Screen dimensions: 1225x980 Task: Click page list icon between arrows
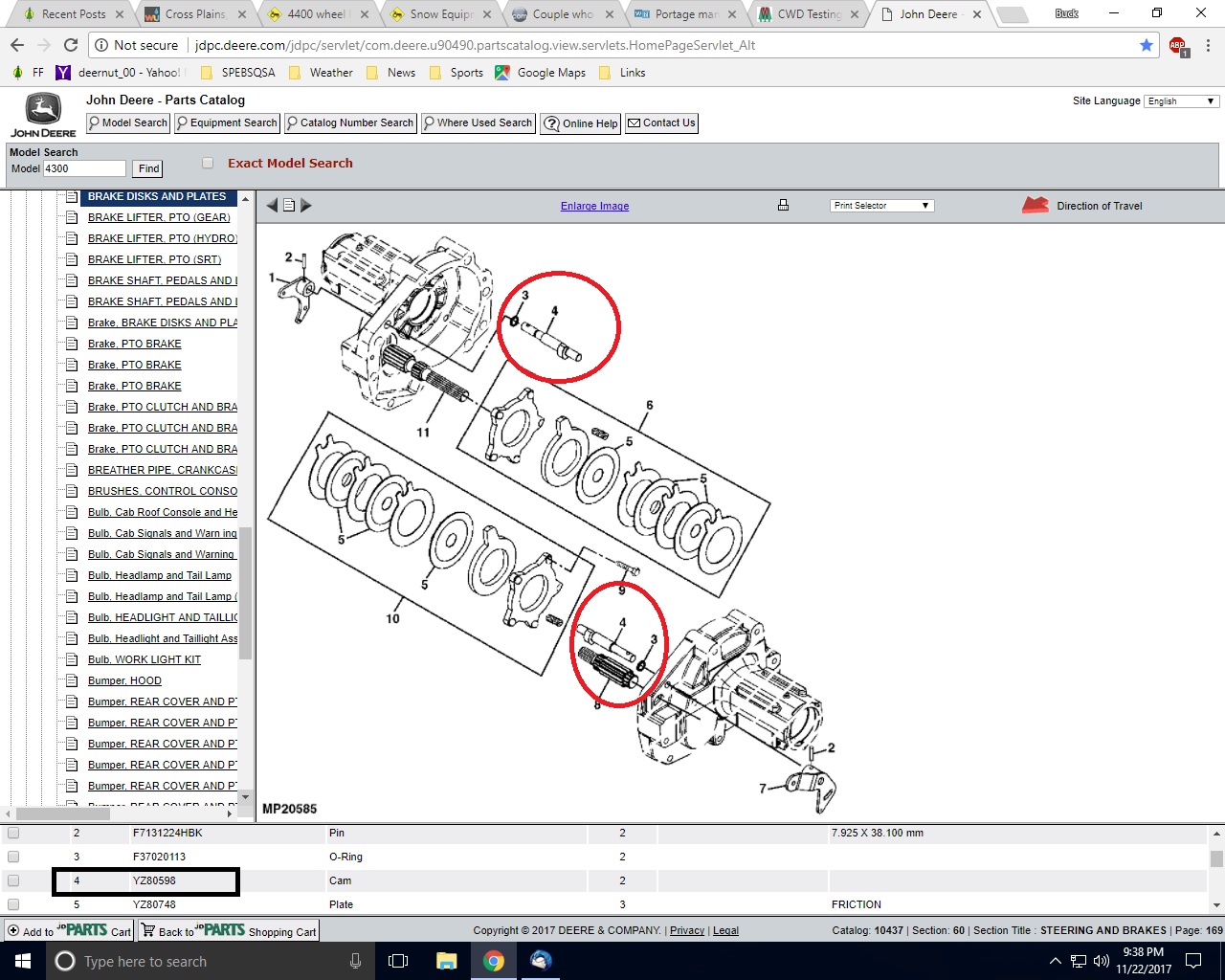click(289, 205)
